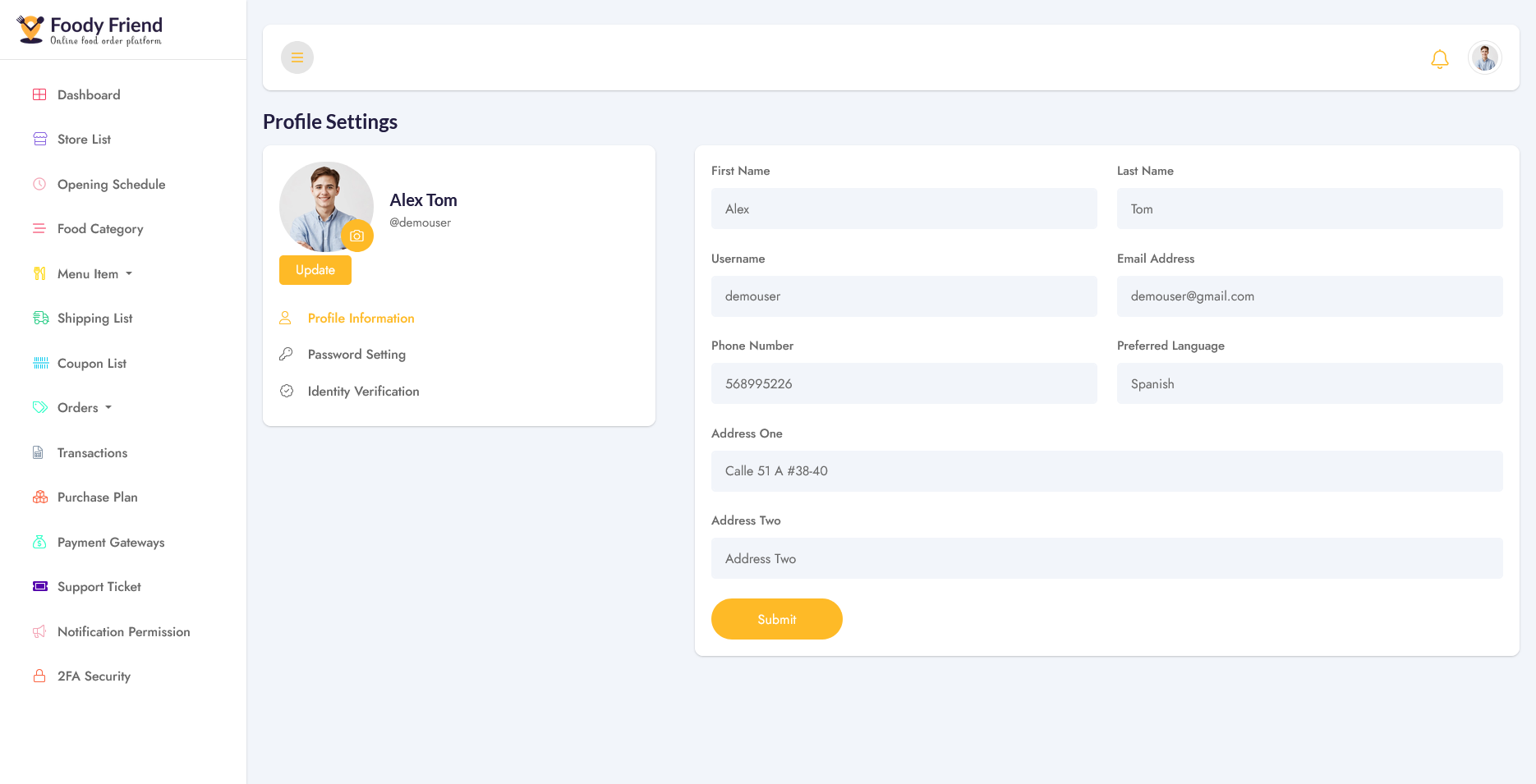Viewport: 1536px width, 784px height.
Task: Click the Alex Tom profile picture
Action: (x=326, y=207)
